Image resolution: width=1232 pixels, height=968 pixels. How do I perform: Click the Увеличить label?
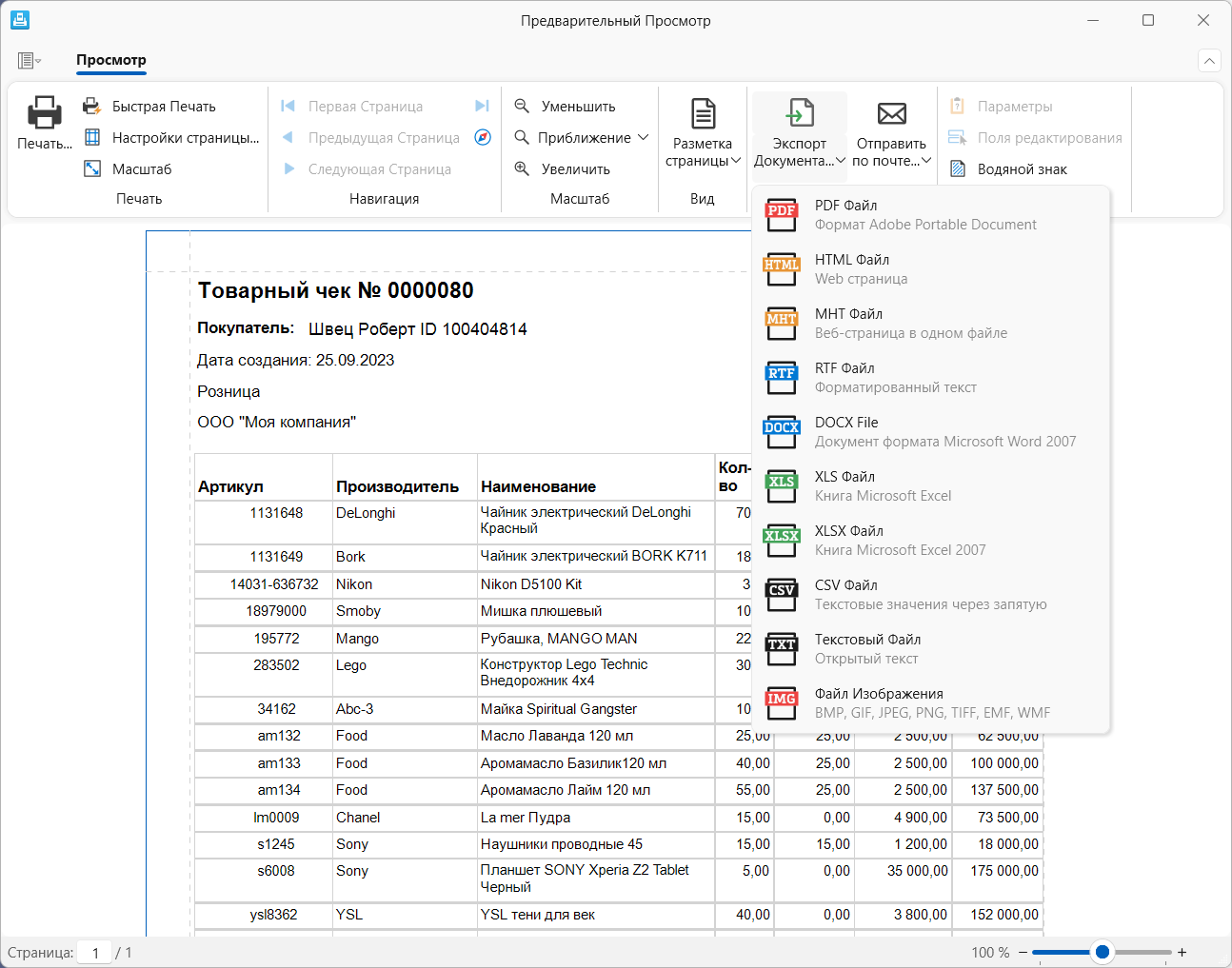pos(576,169)
